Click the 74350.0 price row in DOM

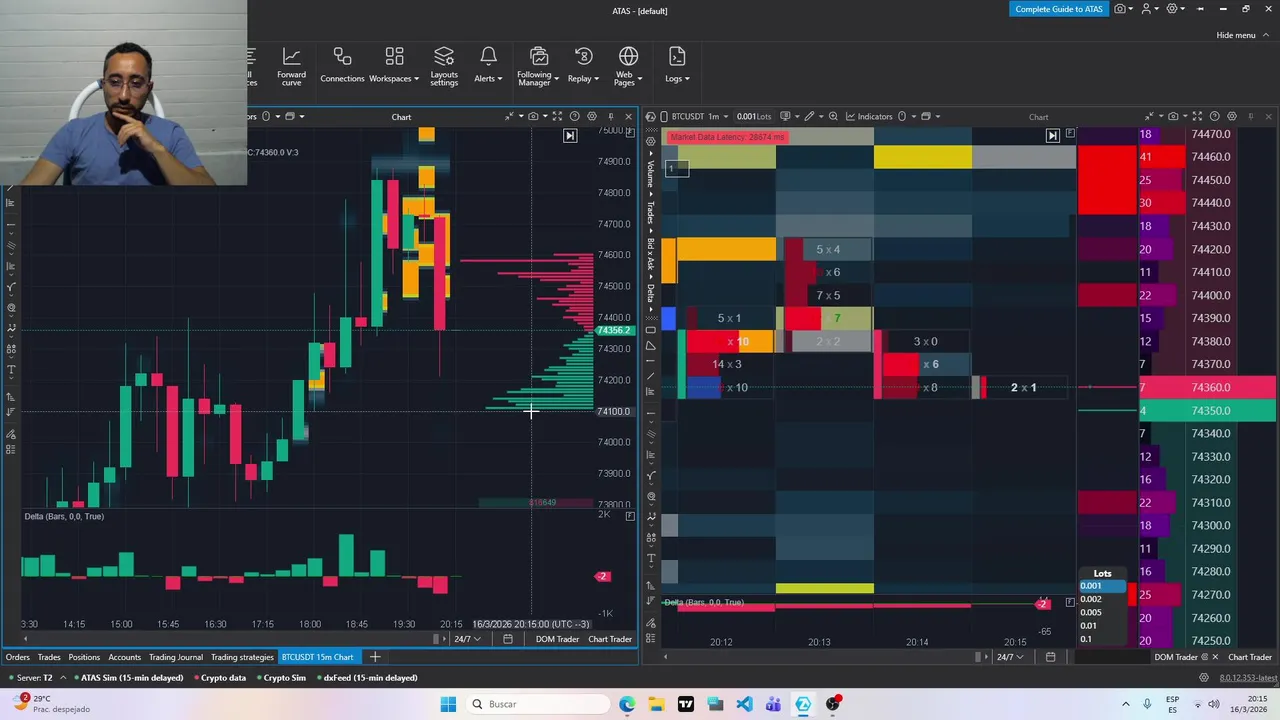point(1207,410)
